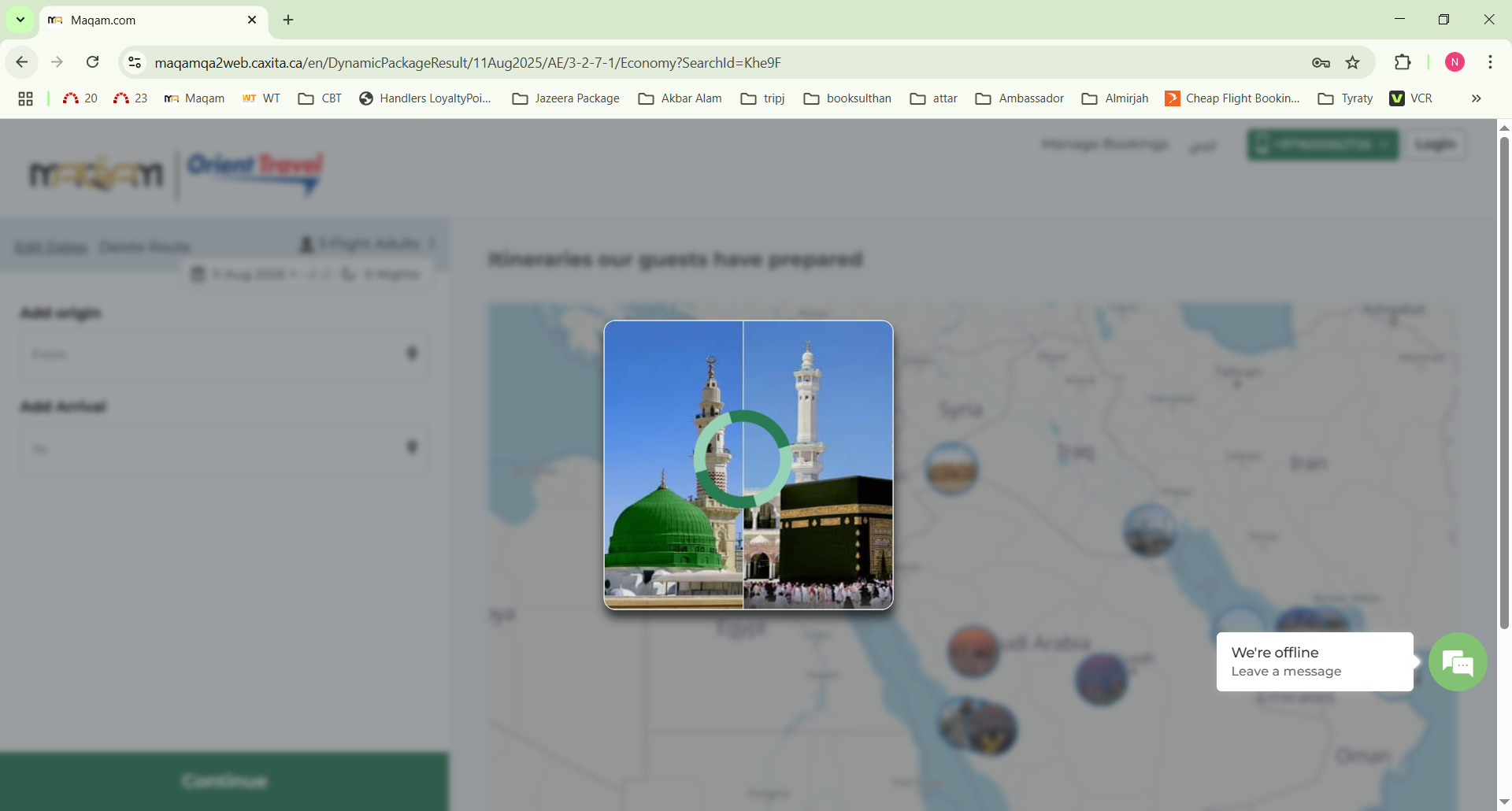Image resolution: width=1512 pixels, height=811 pixels.
Task: Open the Chrome profile avatar N
Action: tap(1455, 62)
